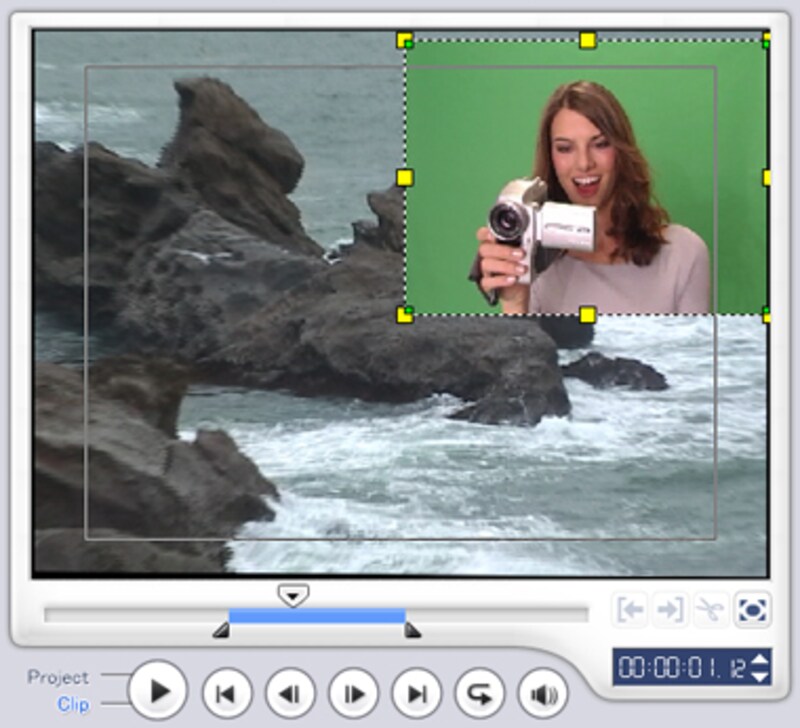Jump to the End of clip
The height and width of the screenshot is (728, 800).
(416, 693)
